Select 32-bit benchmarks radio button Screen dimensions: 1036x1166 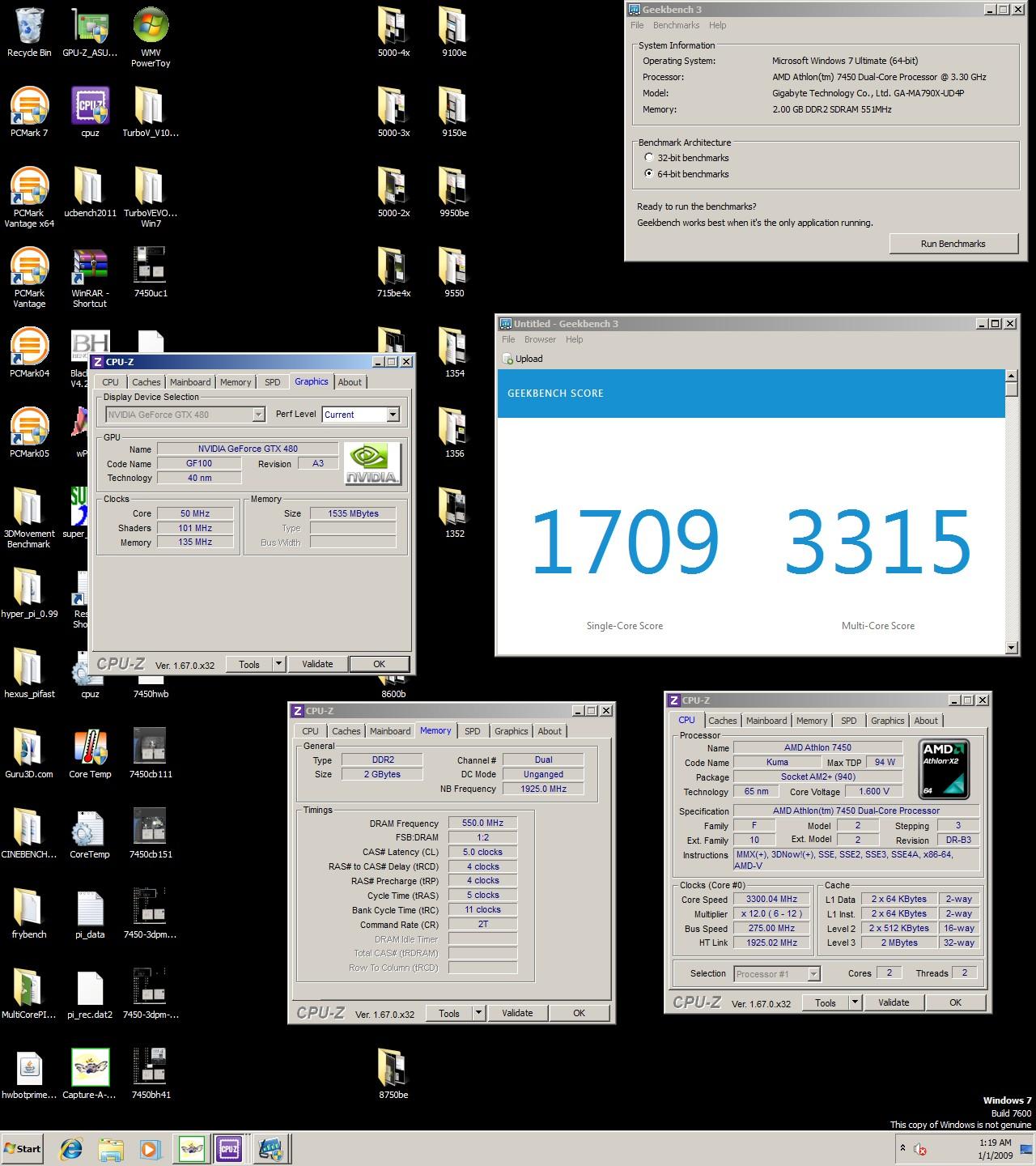point(649,158)
